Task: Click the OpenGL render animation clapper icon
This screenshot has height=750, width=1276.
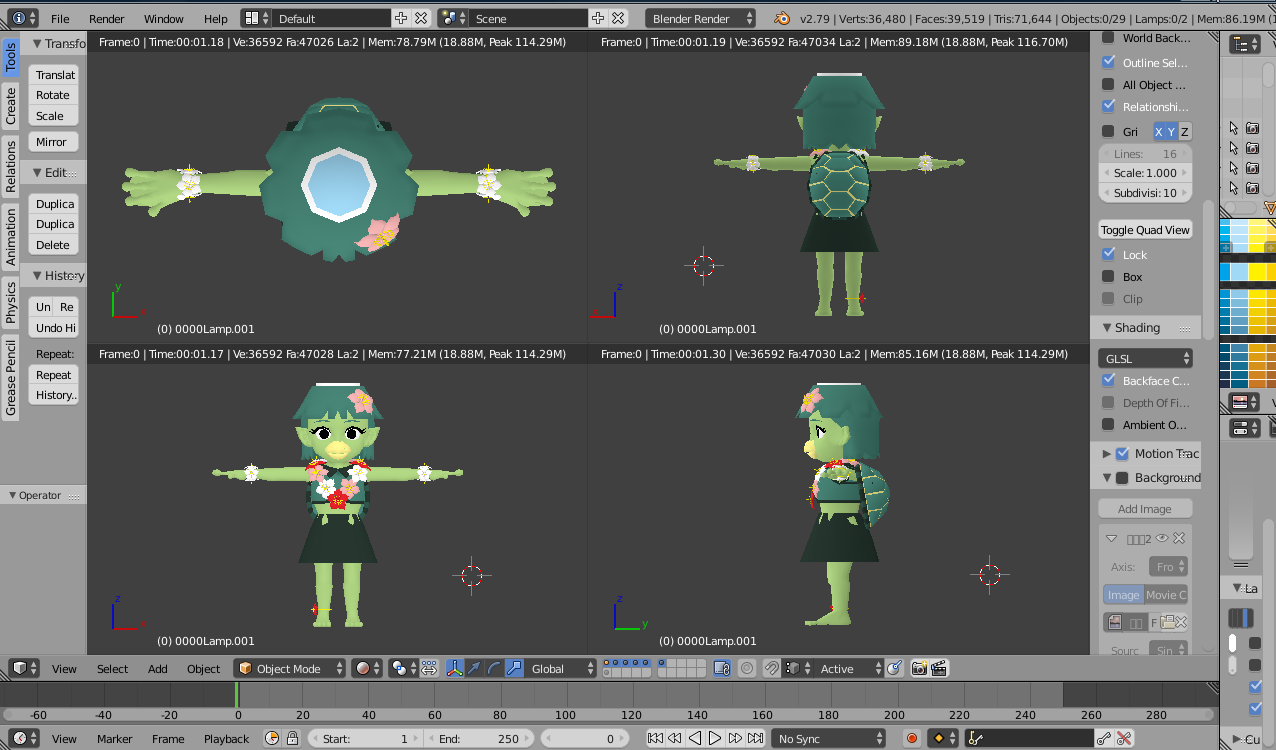Action: 939,668
